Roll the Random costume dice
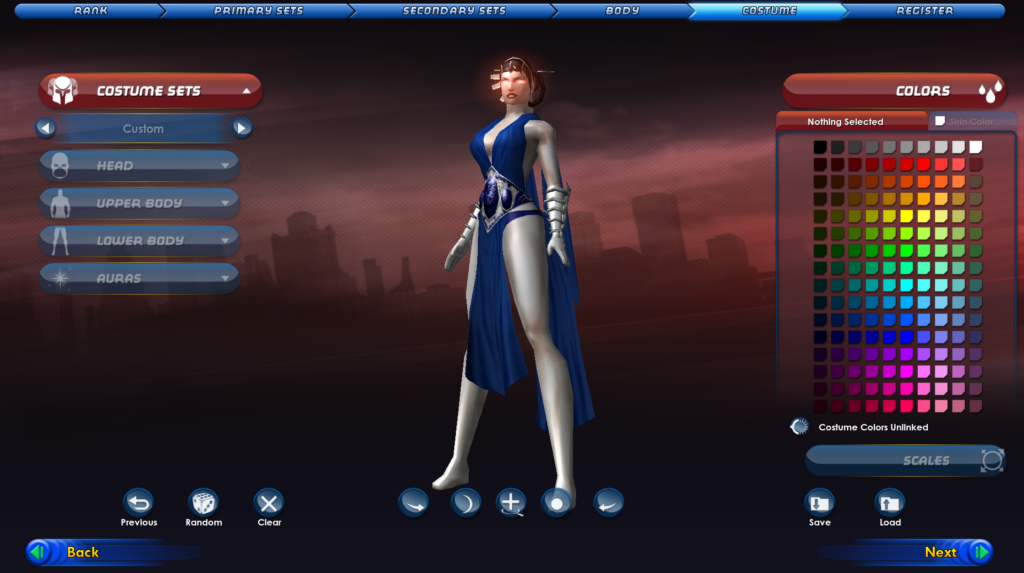This screenshot has height=573, width=1024. (x=203, y=502)
